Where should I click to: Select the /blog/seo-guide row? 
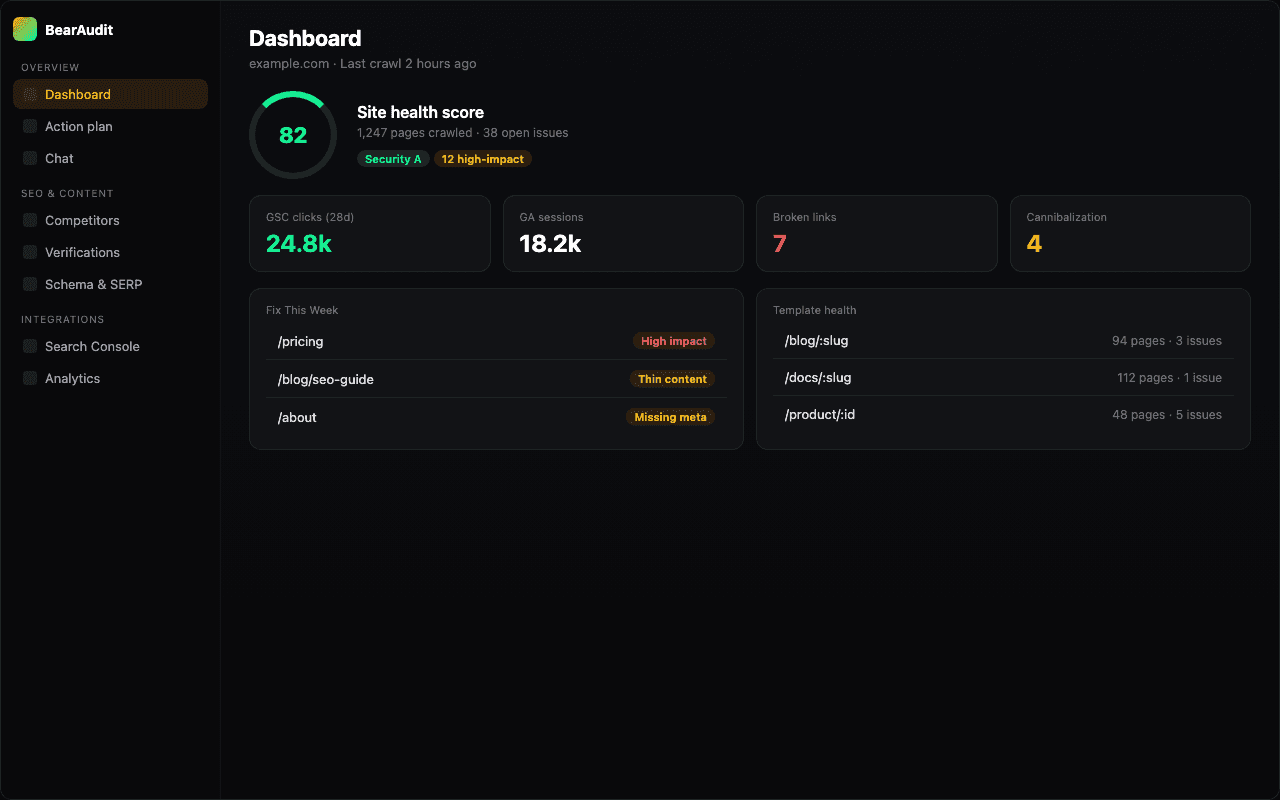[496, 379]
